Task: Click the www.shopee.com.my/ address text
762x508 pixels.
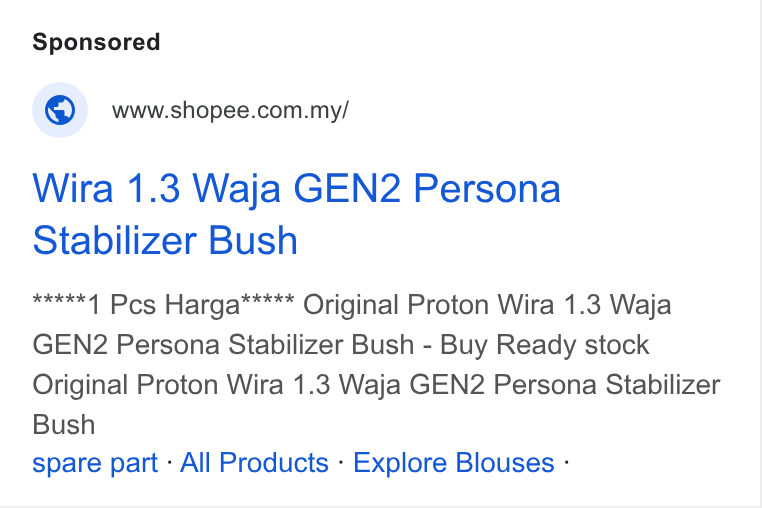Action: 230,110
